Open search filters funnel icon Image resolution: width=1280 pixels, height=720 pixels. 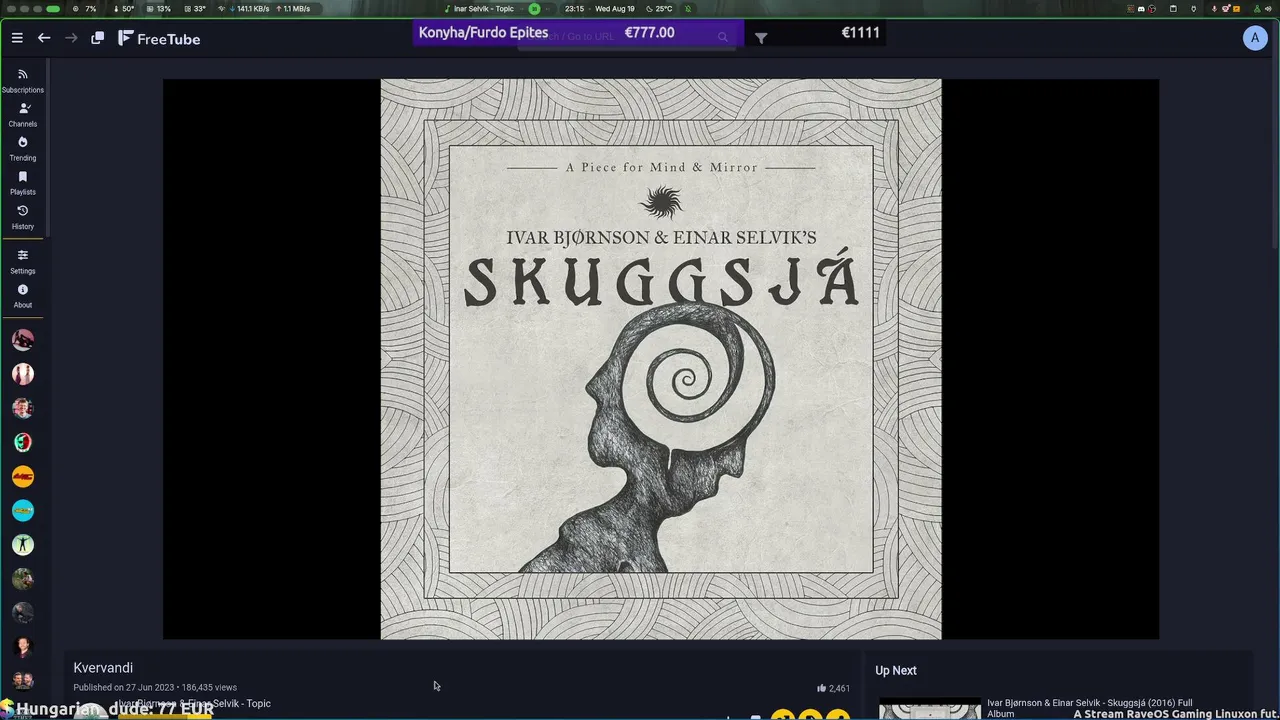(761, 38)
